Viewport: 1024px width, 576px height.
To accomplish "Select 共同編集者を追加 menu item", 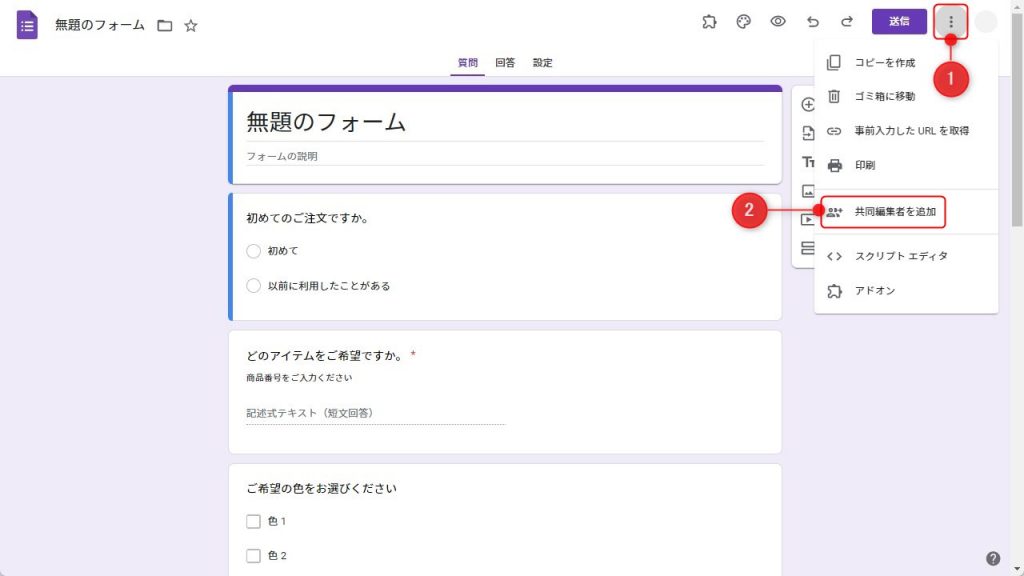I will [x=906, y=212].
